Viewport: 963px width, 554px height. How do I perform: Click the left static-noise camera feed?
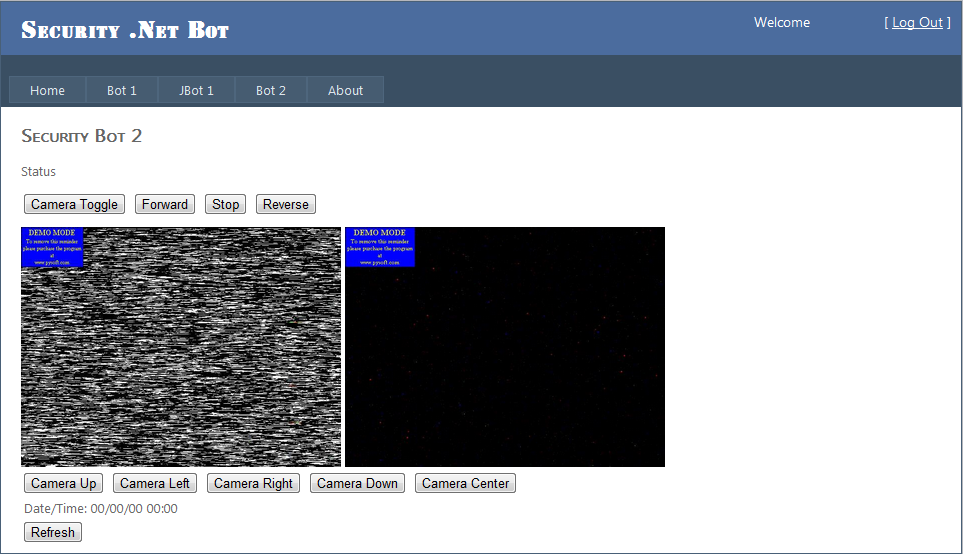tap(181, 360)
